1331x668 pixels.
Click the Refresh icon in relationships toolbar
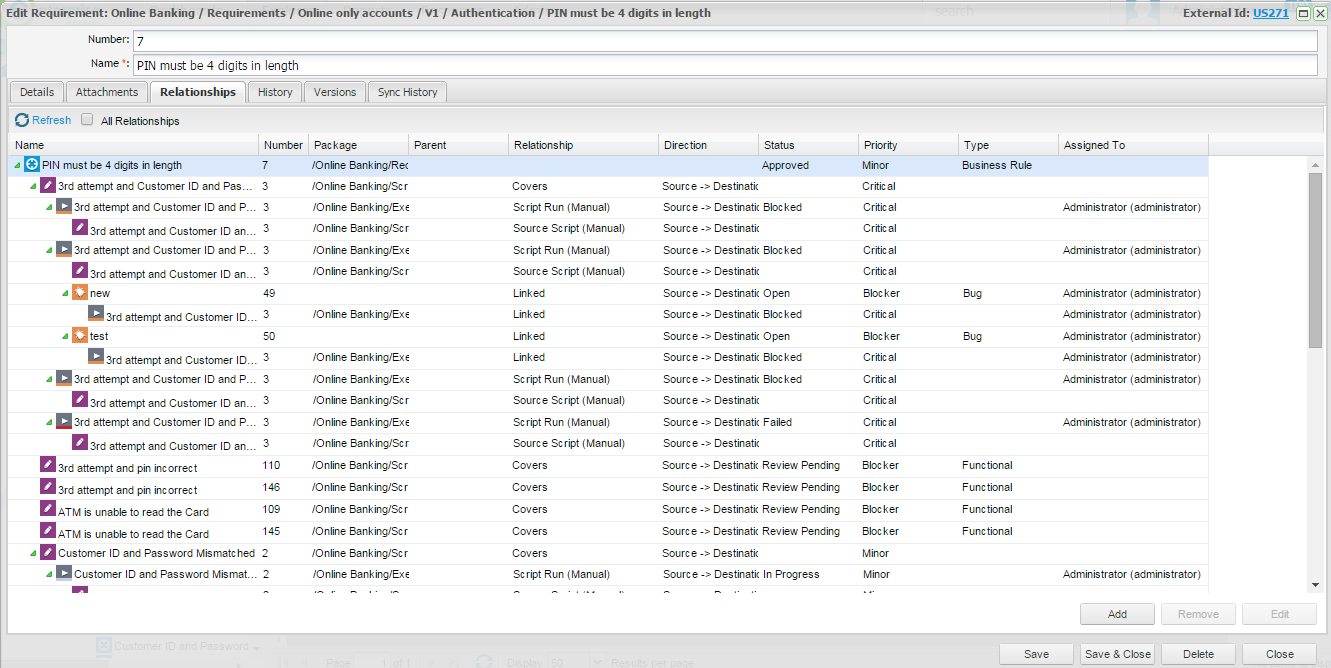pos(22,120)
